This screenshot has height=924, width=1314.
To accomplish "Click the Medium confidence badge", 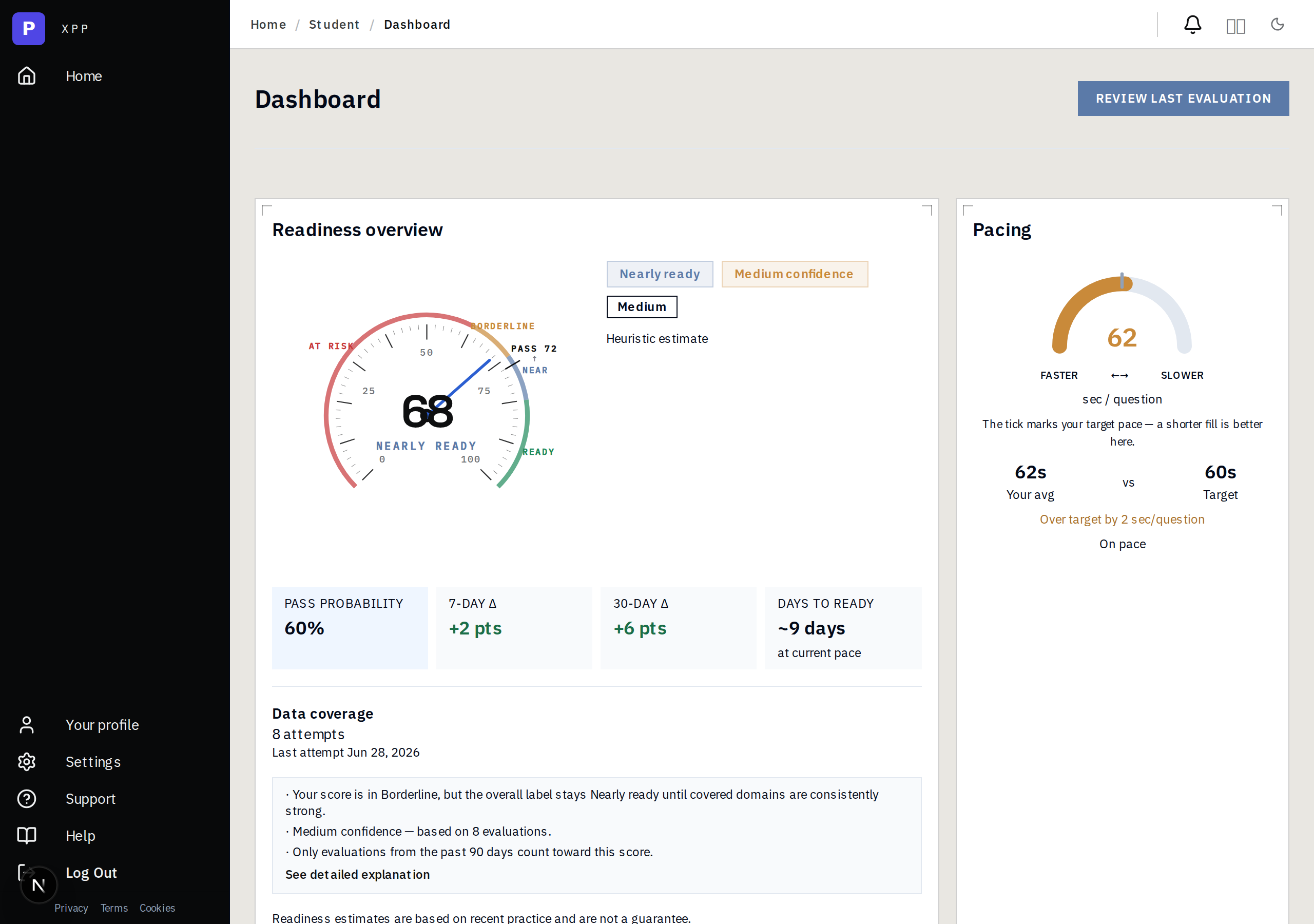I will (795, 274).
